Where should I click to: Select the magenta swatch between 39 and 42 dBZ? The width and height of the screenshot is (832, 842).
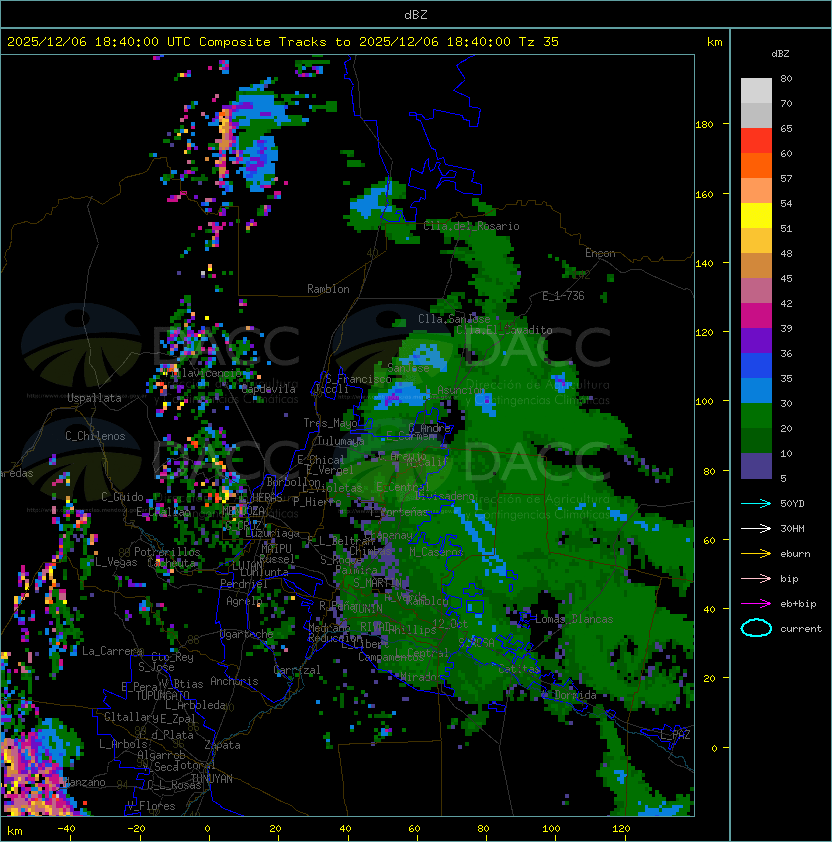[x=756, y=316]
